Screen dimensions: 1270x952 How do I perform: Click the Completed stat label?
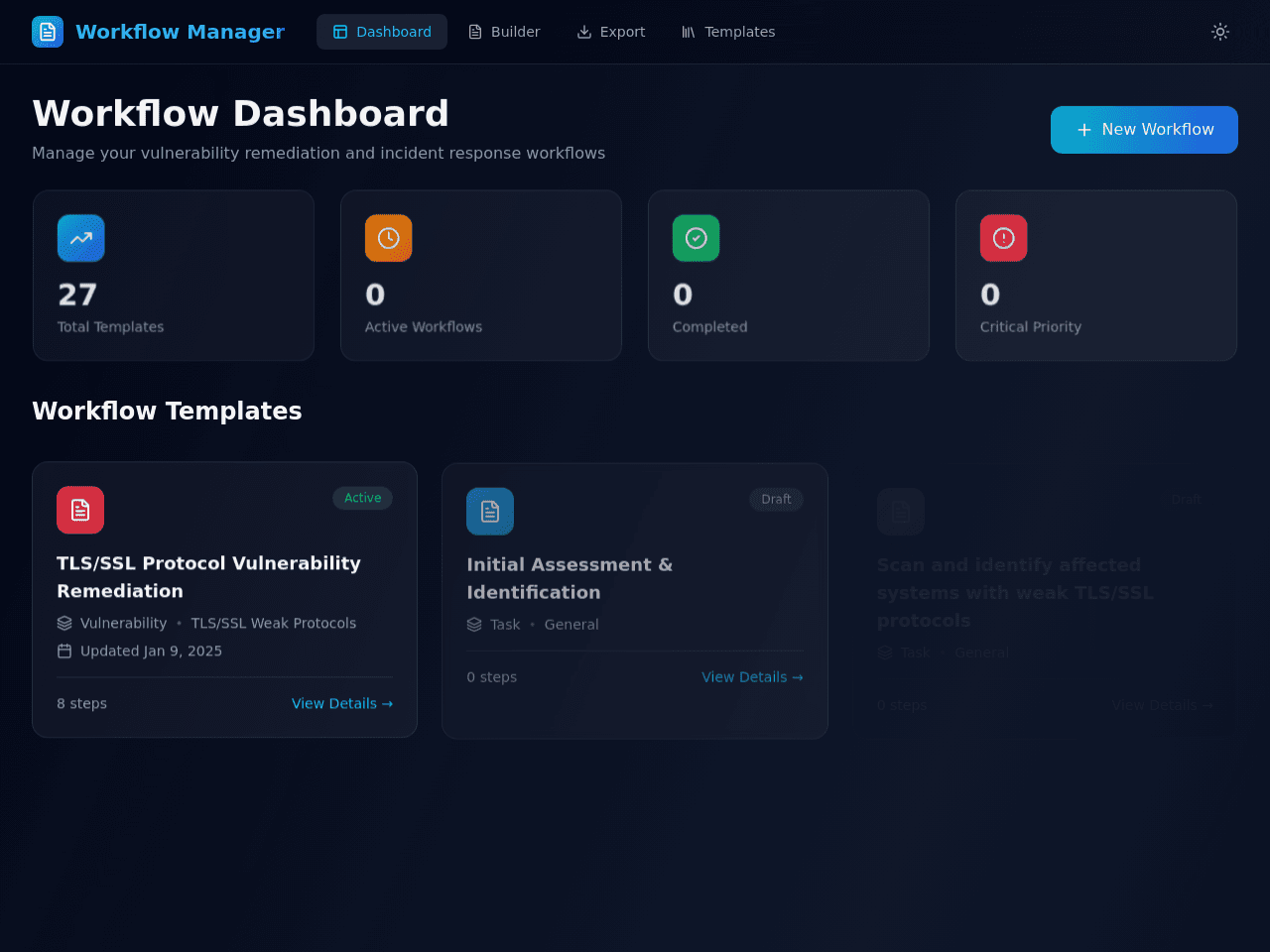click(710, 326)
